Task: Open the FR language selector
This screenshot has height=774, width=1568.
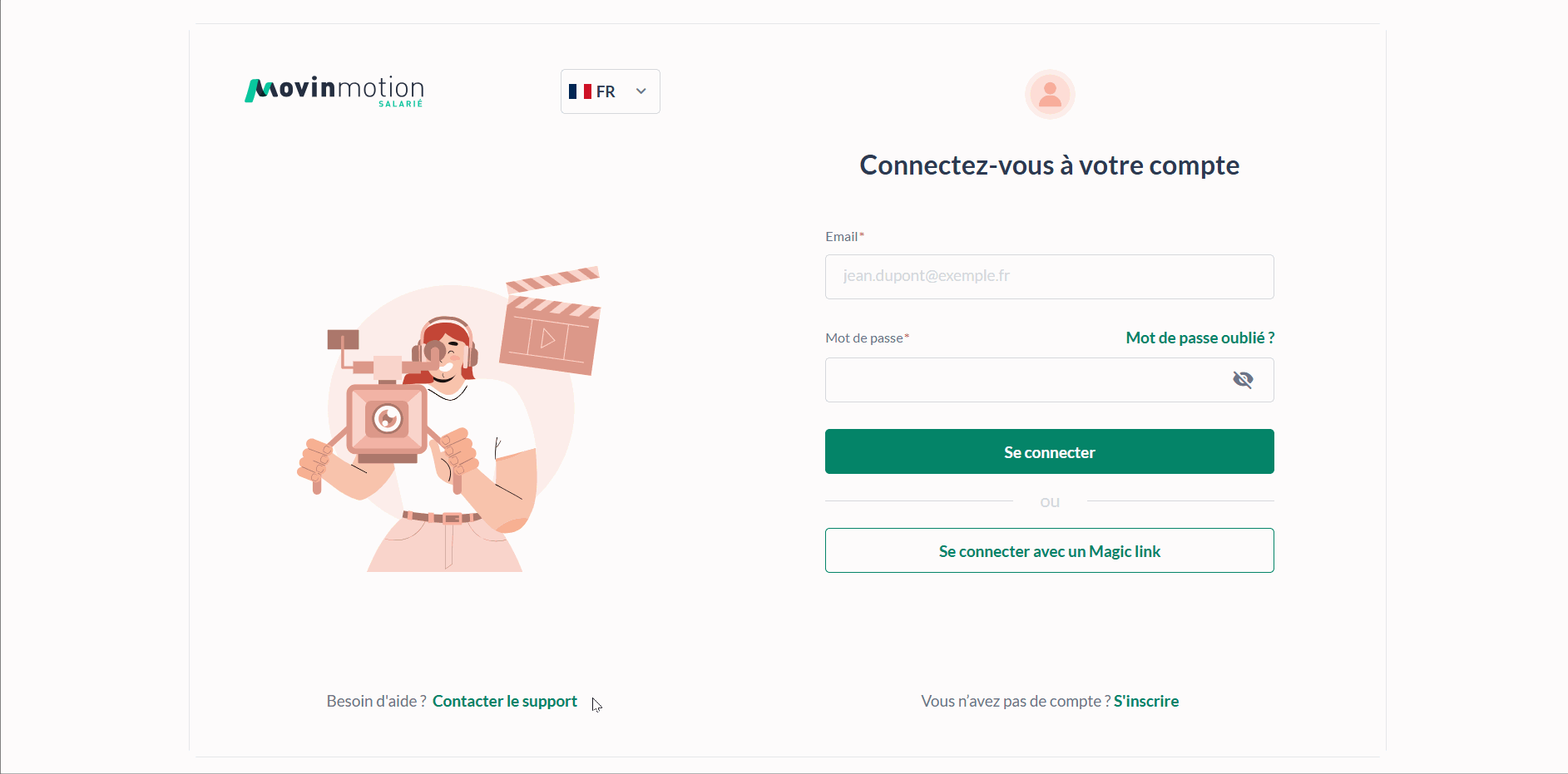Action: 610,91
